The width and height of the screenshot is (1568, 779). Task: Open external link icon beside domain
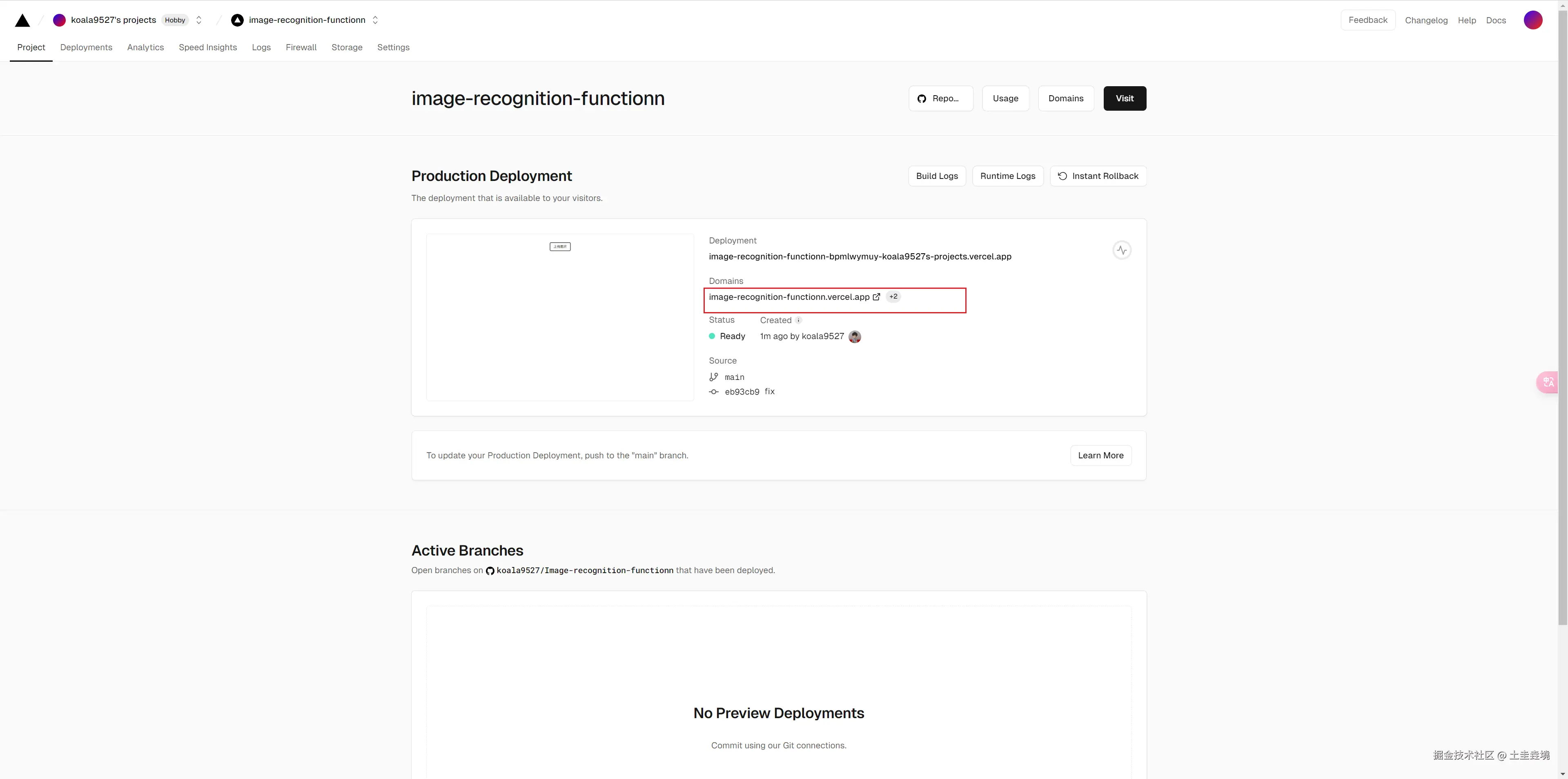pyautogui.click(x=877, y=297)
